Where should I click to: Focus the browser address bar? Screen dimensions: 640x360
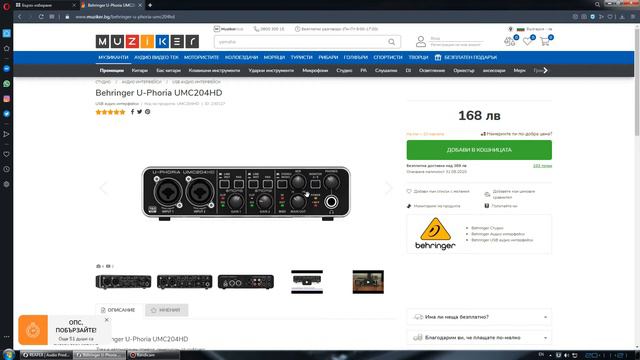[318, 17]
